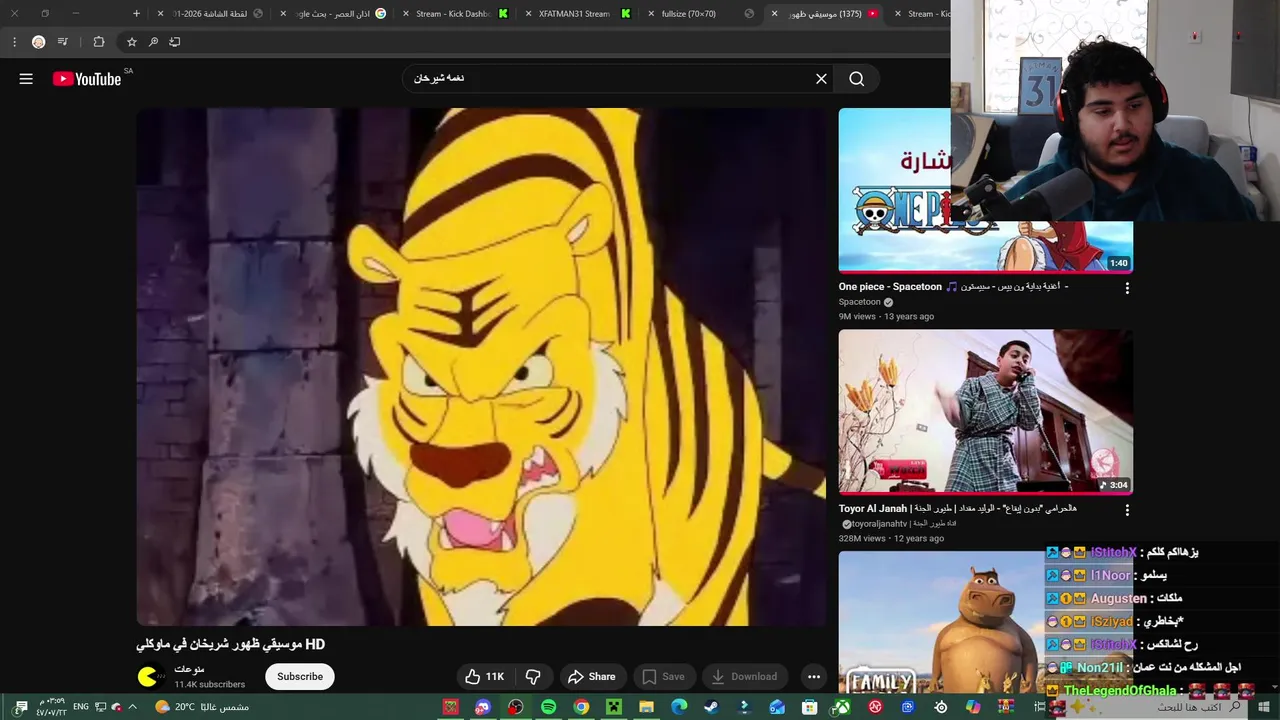Image resolution: width=1280 pixels, height=720 pixels.
Task: Open the page zoom indicator icon
Action: coord(153,42)
